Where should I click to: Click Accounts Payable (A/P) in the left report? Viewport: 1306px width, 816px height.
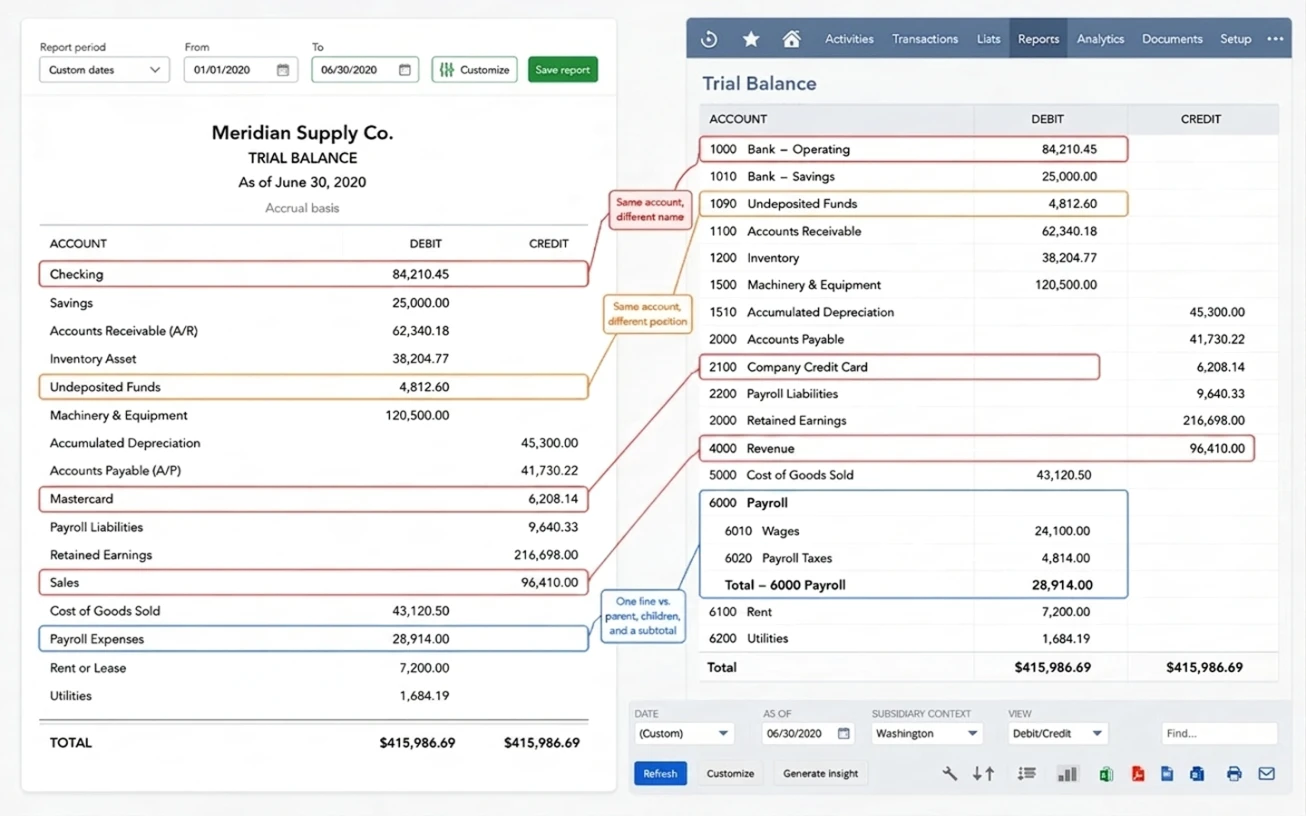pyautogui.click(x=115, y=471)
